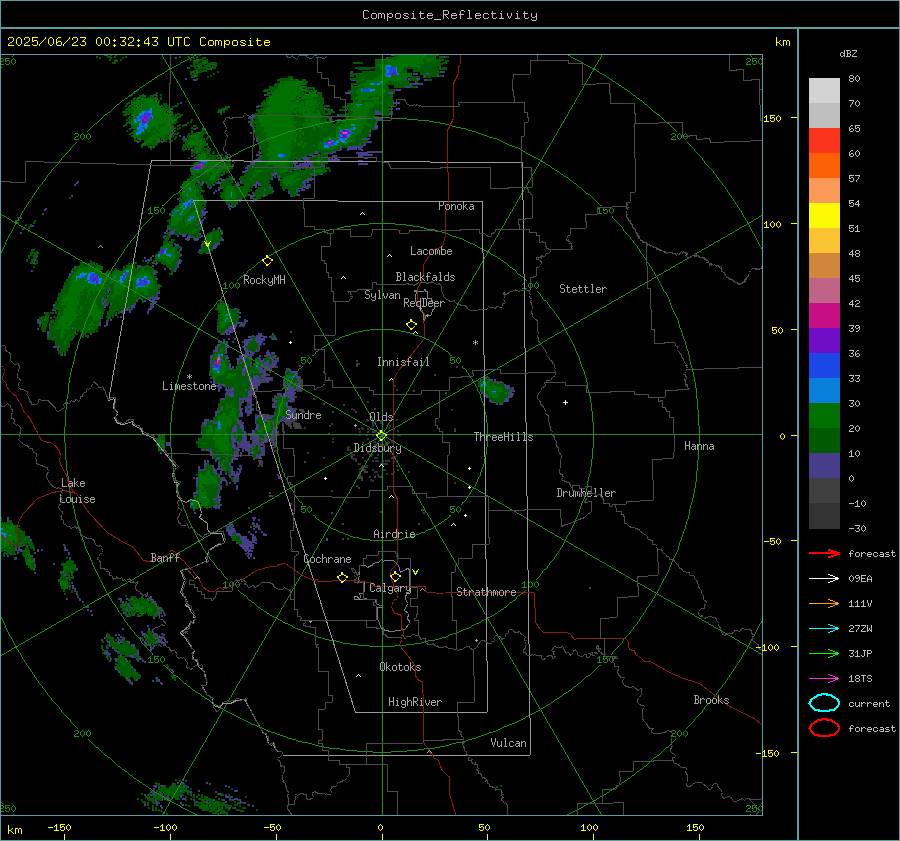900x841 pixels.
Task: Click the Lake Louise label
Action: (x=77, y=491)
